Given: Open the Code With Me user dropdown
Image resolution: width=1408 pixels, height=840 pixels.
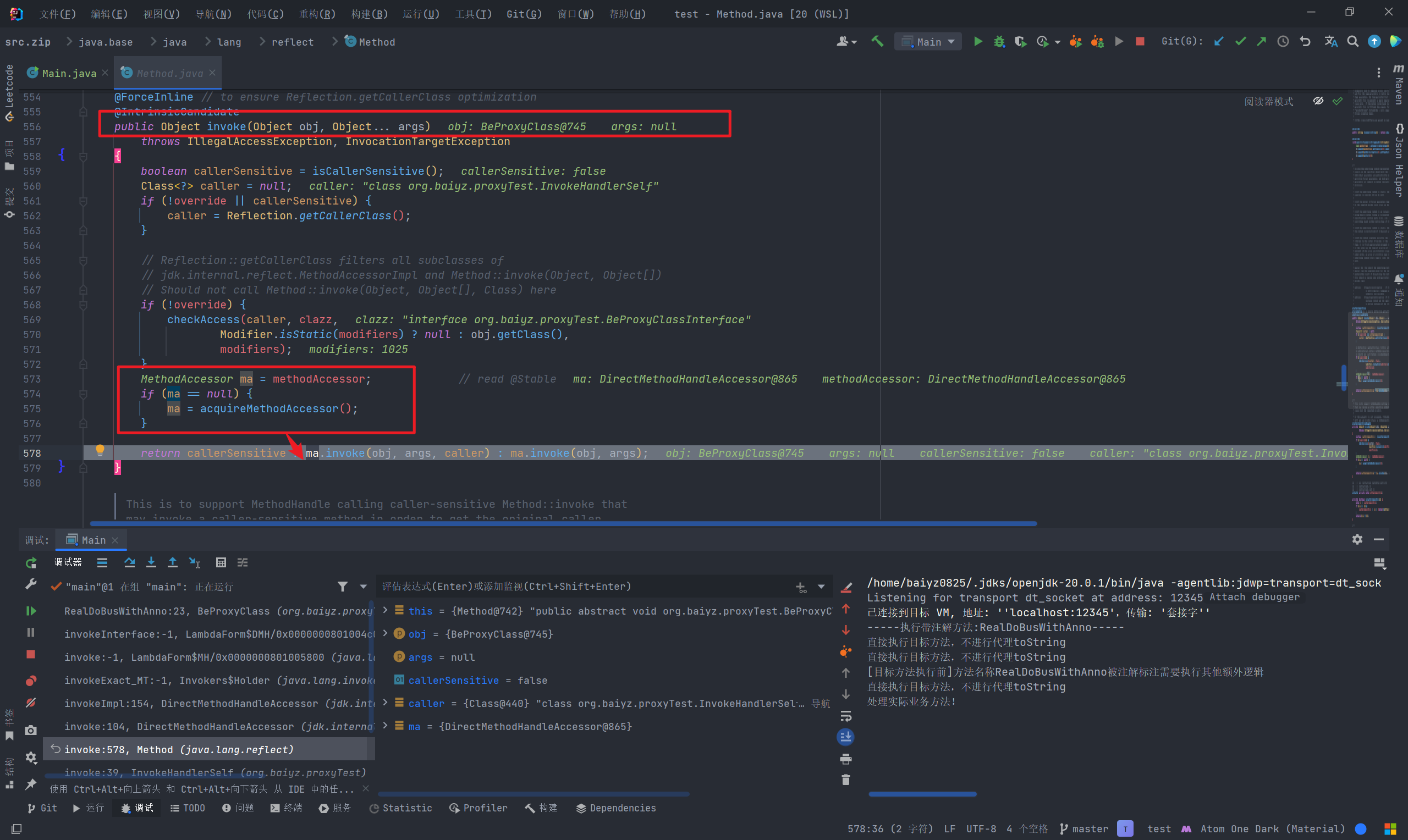Looking at the screenshot, I should click(x=847, y=41).
